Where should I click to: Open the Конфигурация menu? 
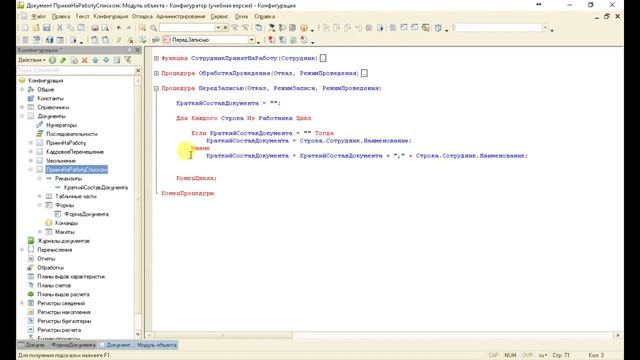[111, 16]
